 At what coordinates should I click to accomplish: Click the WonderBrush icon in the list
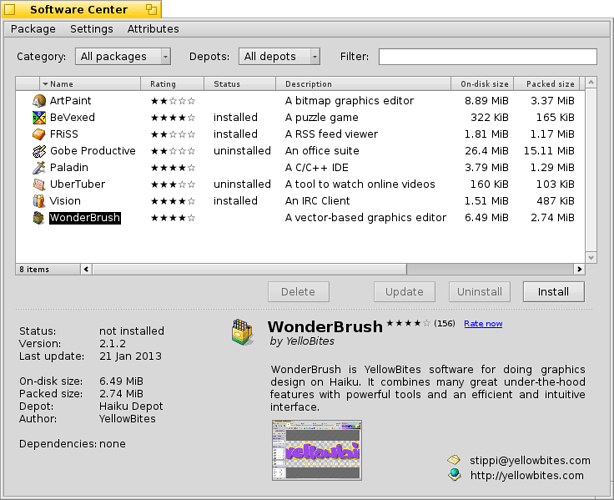click(x=39, y=218)
